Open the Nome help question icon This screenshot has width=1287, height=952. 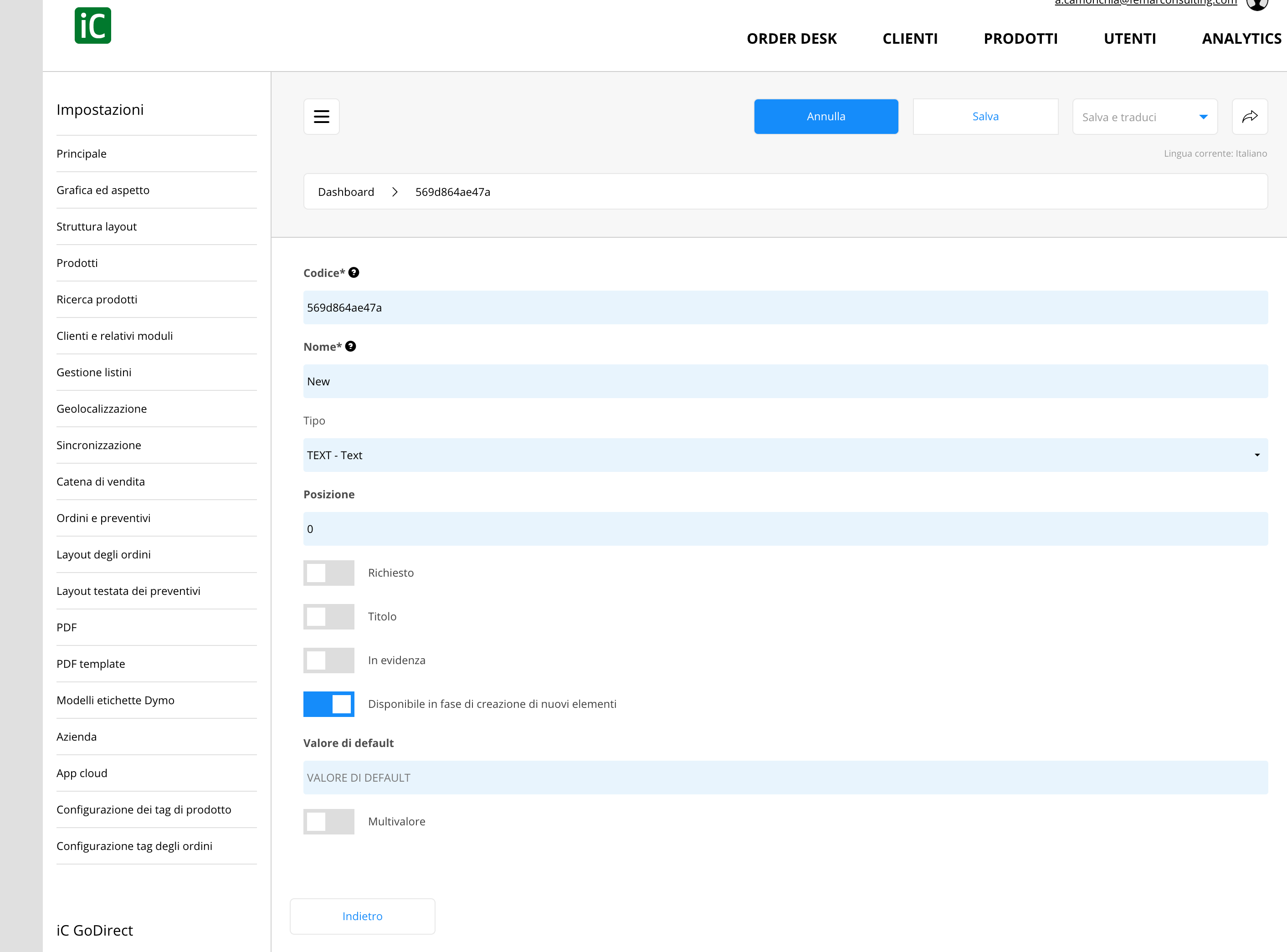pyautogui.click(x=350, y=346)
